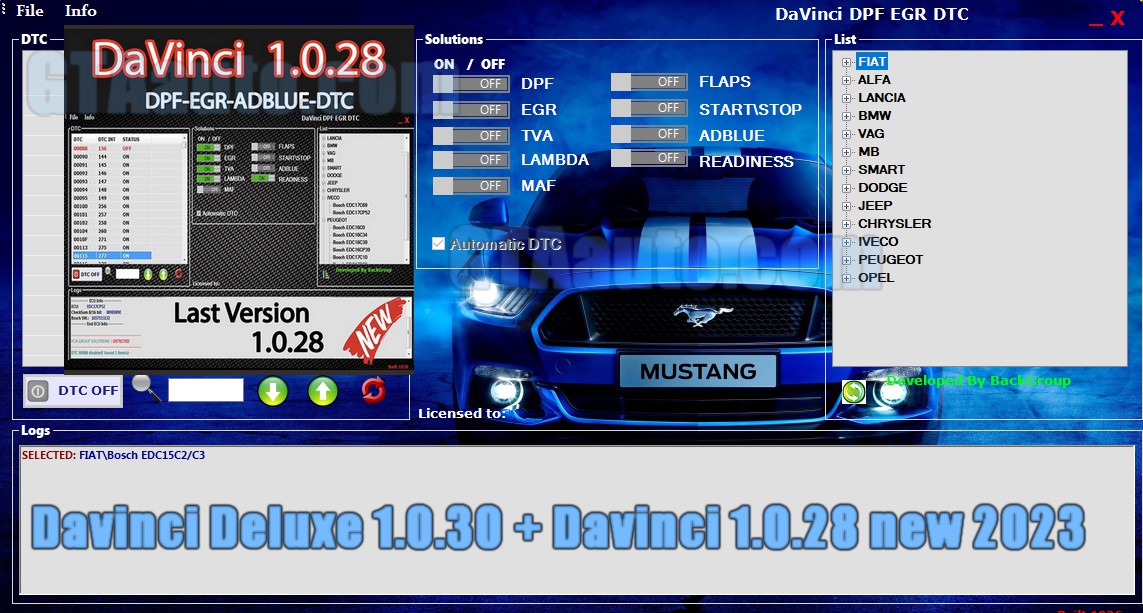Image resolution: width=1143 pixels, height=613 pixels.
Task: Click the green down arrow button
Action: pos(273,391)
